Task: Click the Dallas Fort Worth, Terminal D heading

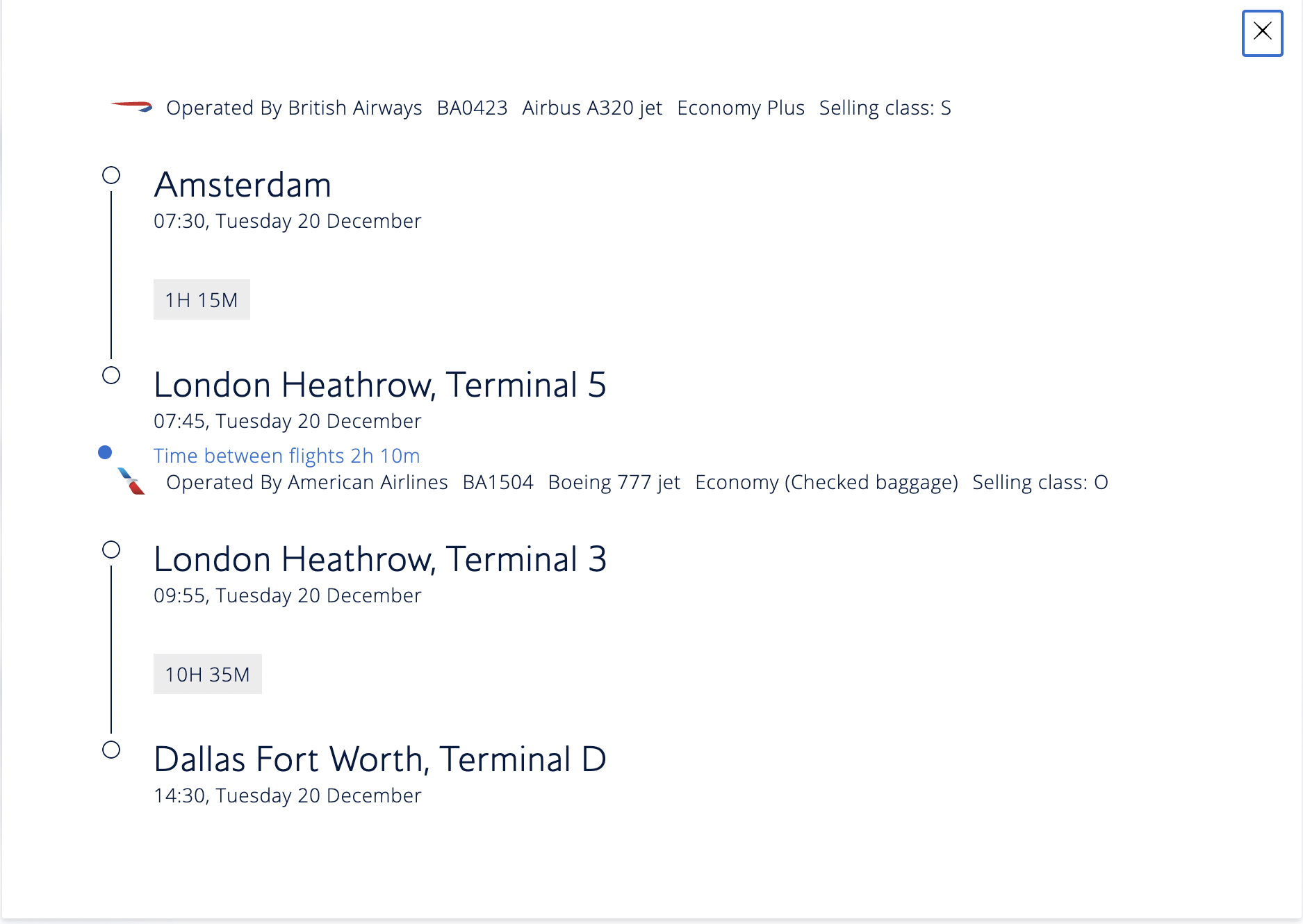Action: 379,759
